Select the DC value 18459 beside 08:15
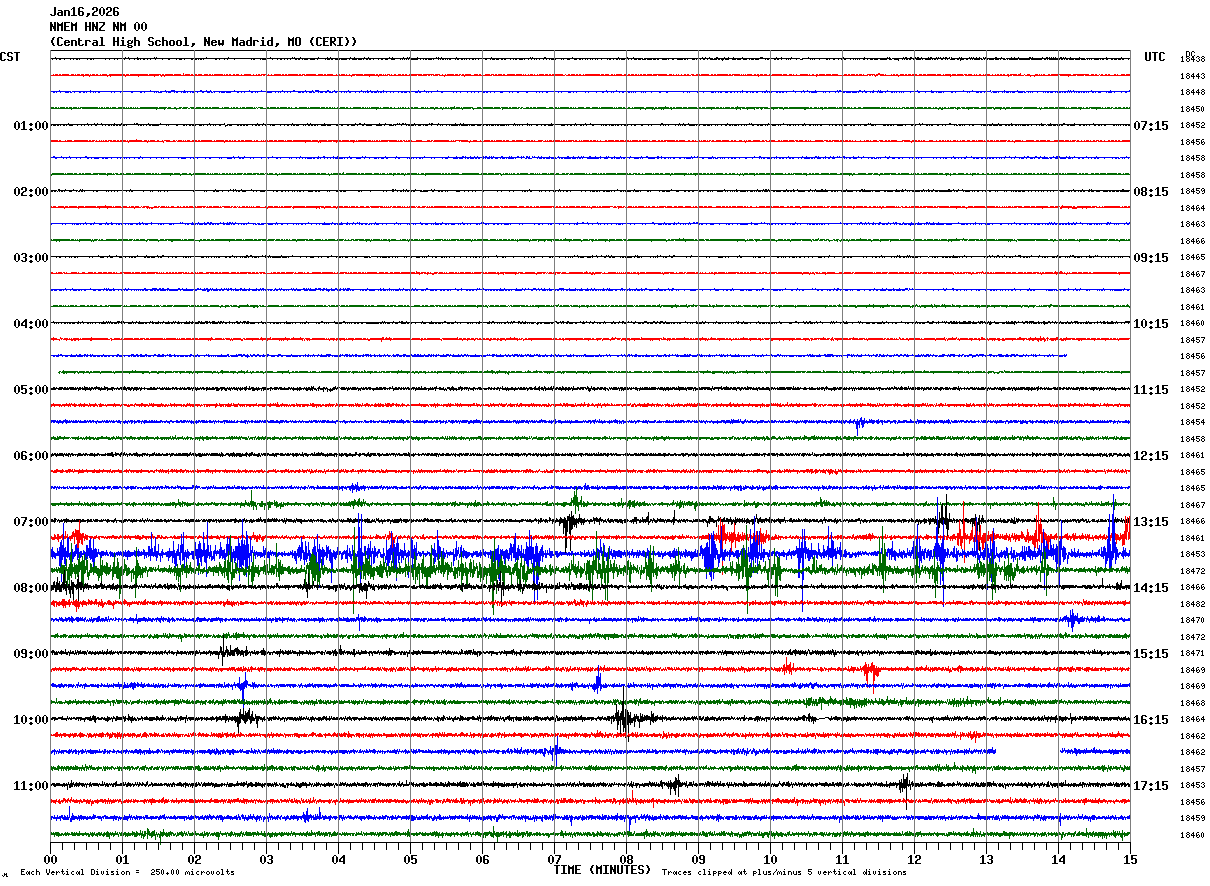 pyautogui.click(x=1192, y=191)
